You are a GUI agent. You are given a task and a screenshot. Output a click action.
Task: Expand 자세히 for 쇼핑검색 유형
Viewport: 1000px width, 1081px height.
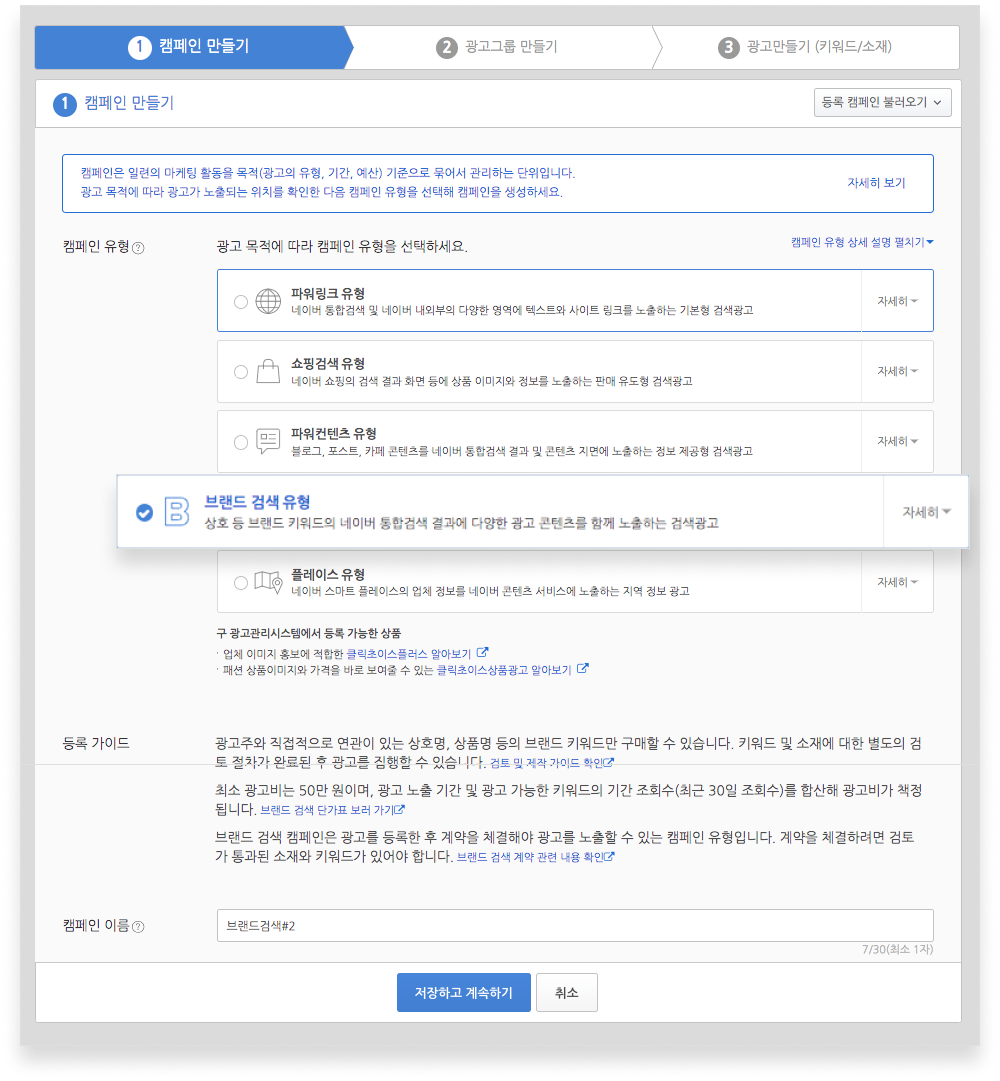coord(897,371)
